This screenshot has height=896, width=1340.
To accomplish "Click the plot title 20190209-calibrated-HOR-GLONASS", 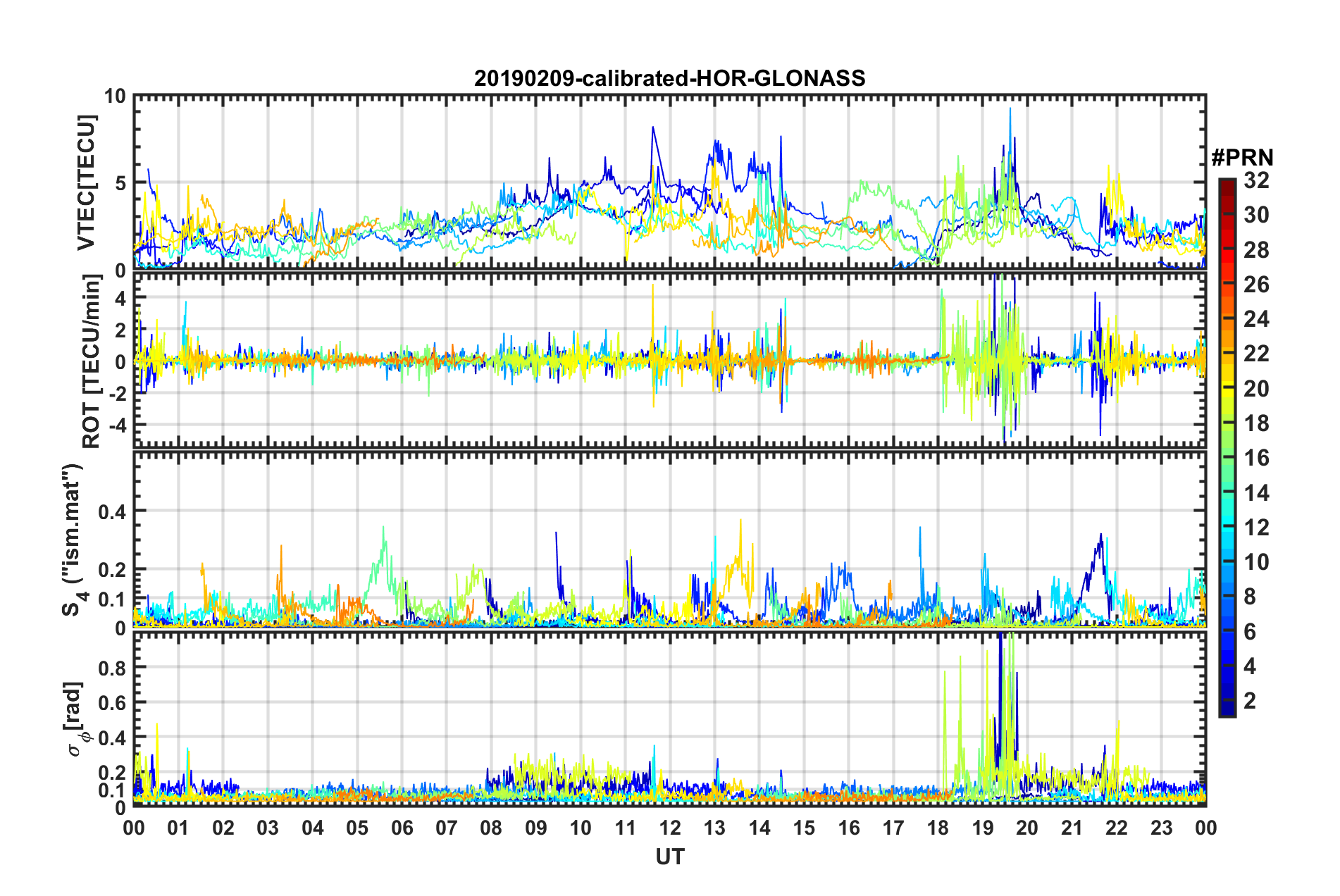I will 669,78.
